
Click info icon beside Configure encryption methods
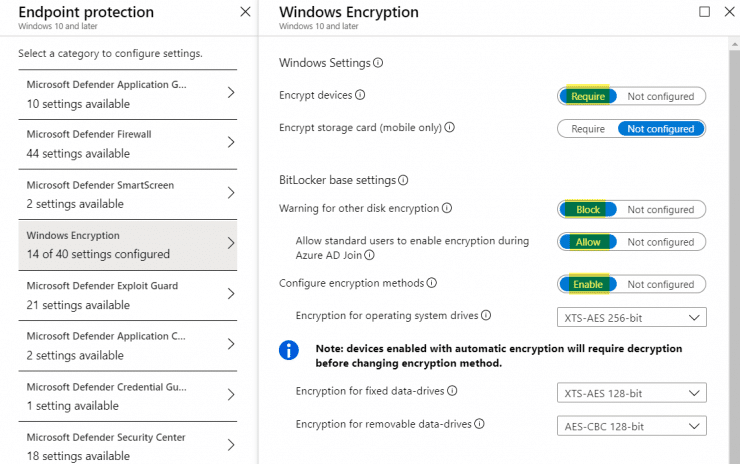click(431, 283)
